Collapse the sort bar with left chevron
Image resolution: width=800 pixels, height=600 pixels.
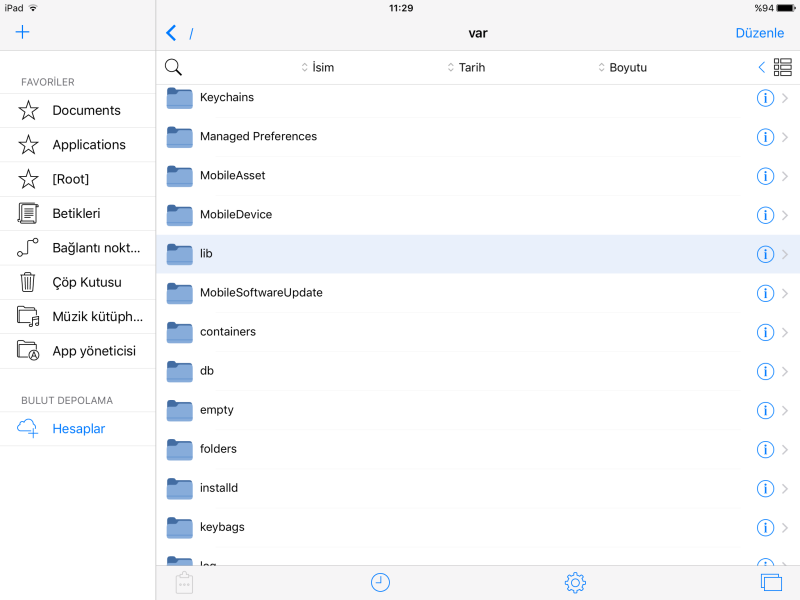pos(761,67)
